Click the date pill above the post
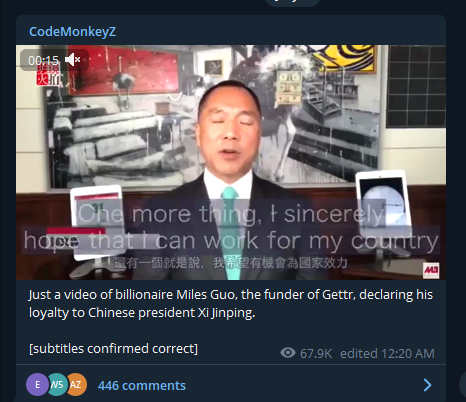Image resolution: width=466 pixels, height=402 pixels. coord(292,2)
